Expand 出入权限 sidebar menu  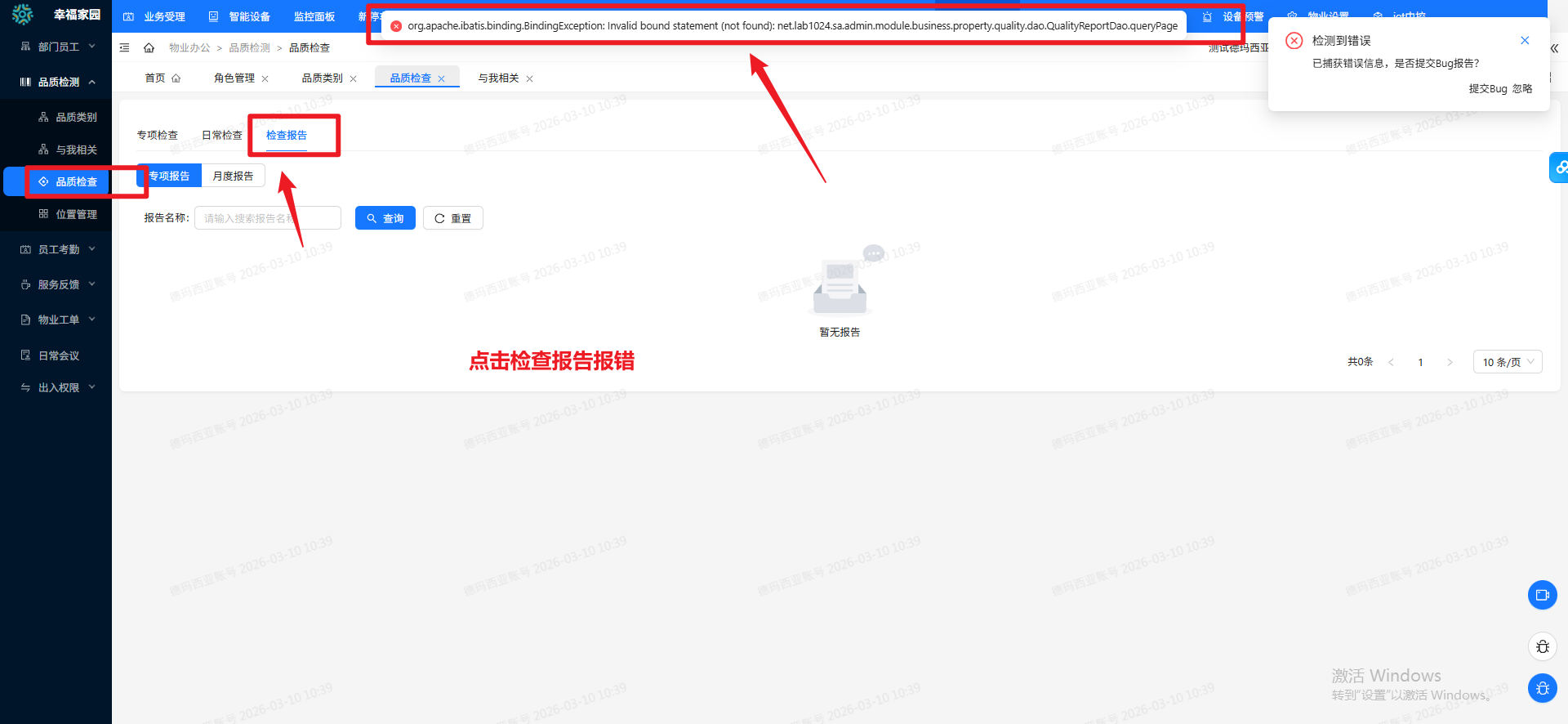point(56,387)
